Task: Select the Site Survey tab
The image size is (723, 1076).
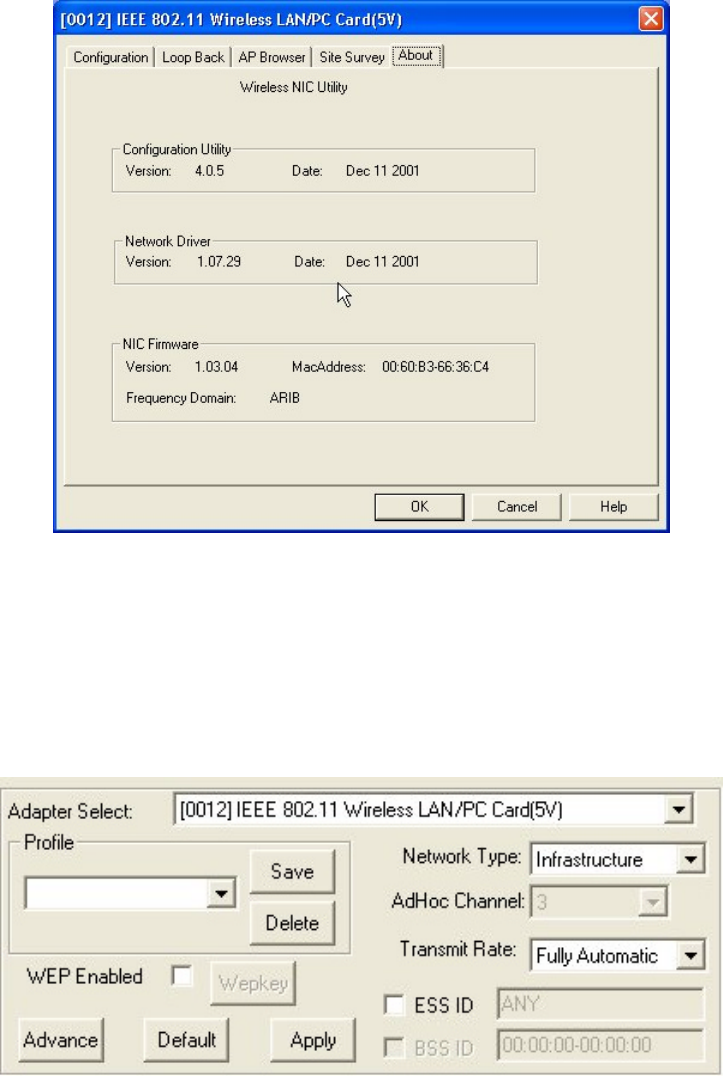Action: (352, 58)
